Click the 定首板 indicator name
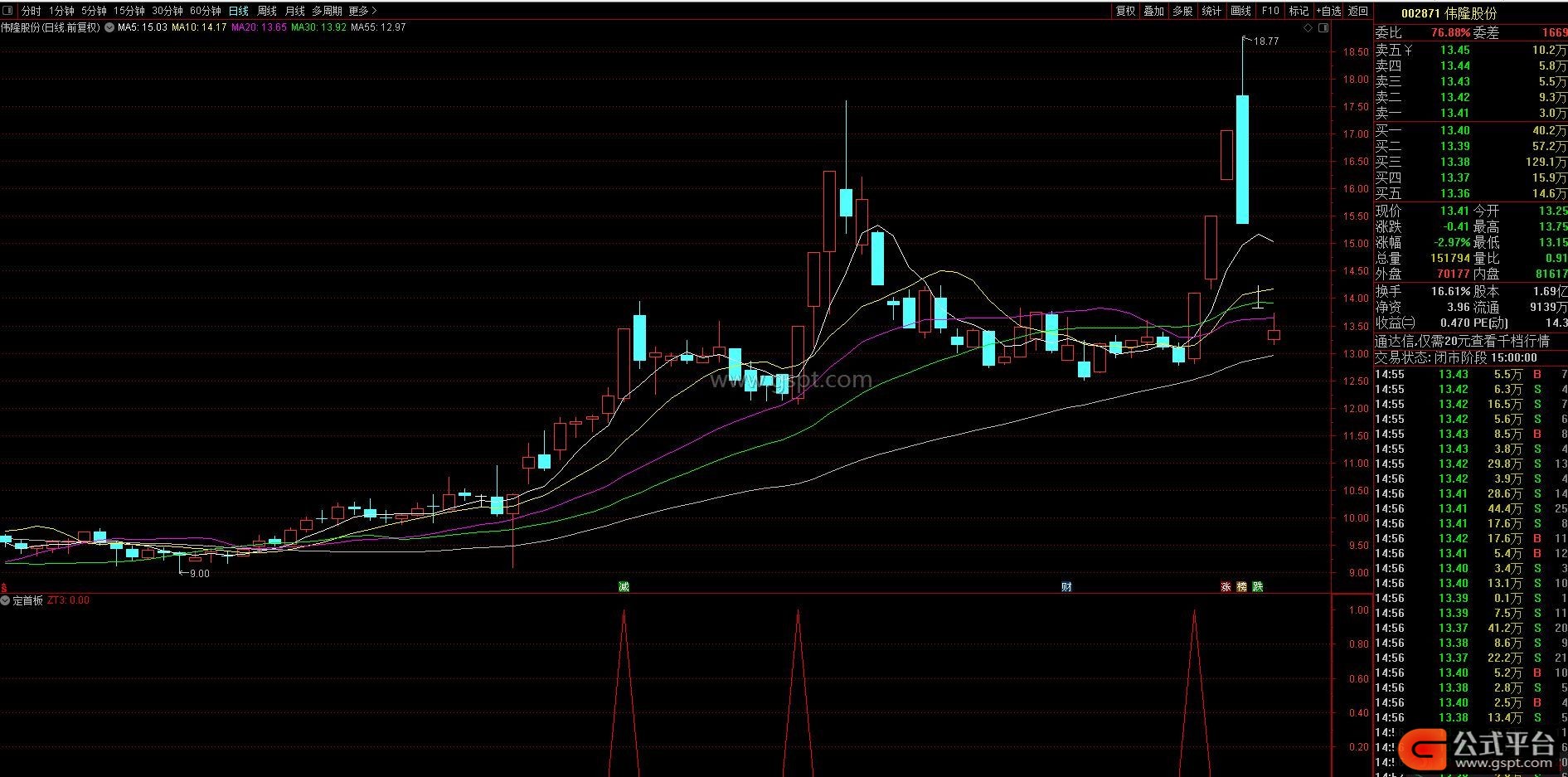The height and width of the screenshot is (777, 1568). 27,600
